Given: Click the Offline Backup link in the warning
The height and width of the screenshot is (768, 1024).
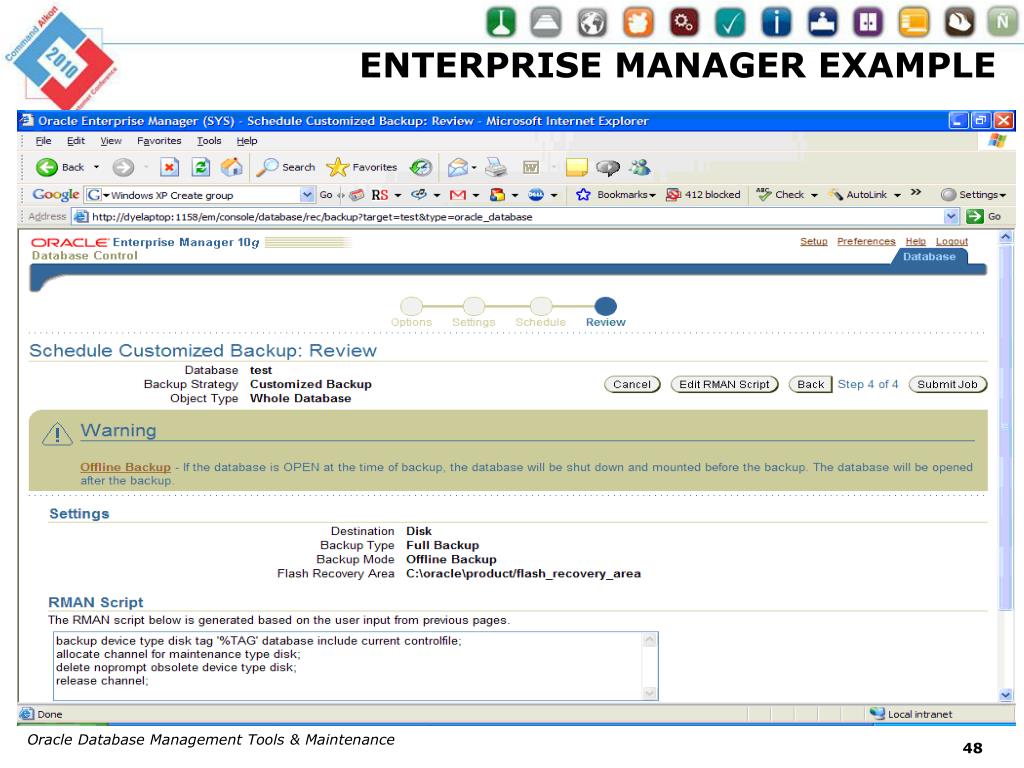Looking at the screenshot, I should tap(125, 467).
